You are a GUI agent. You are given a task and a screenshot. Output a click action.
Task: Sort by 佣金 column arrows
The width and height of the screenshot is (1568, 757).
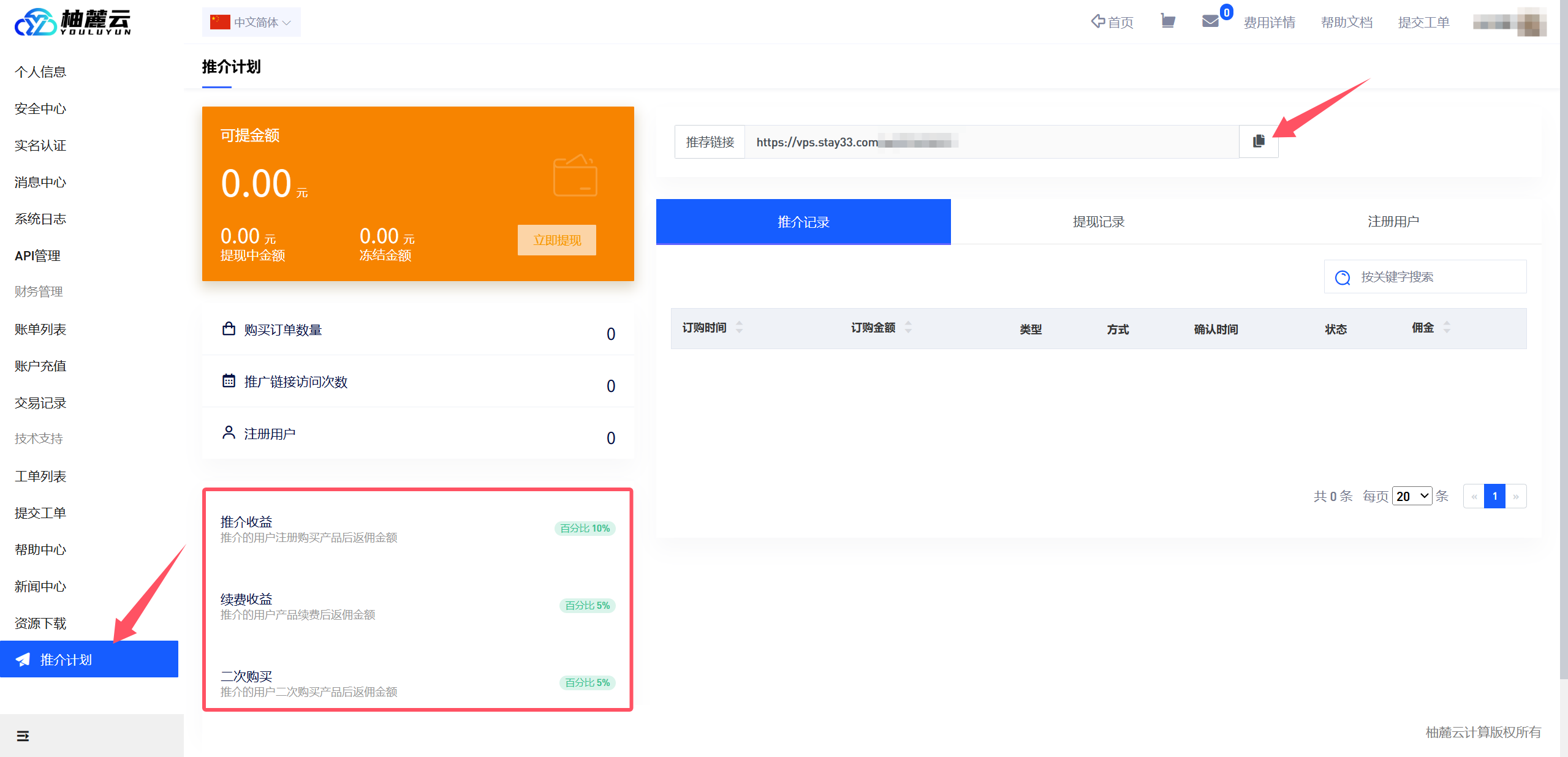click(1446, 327)
